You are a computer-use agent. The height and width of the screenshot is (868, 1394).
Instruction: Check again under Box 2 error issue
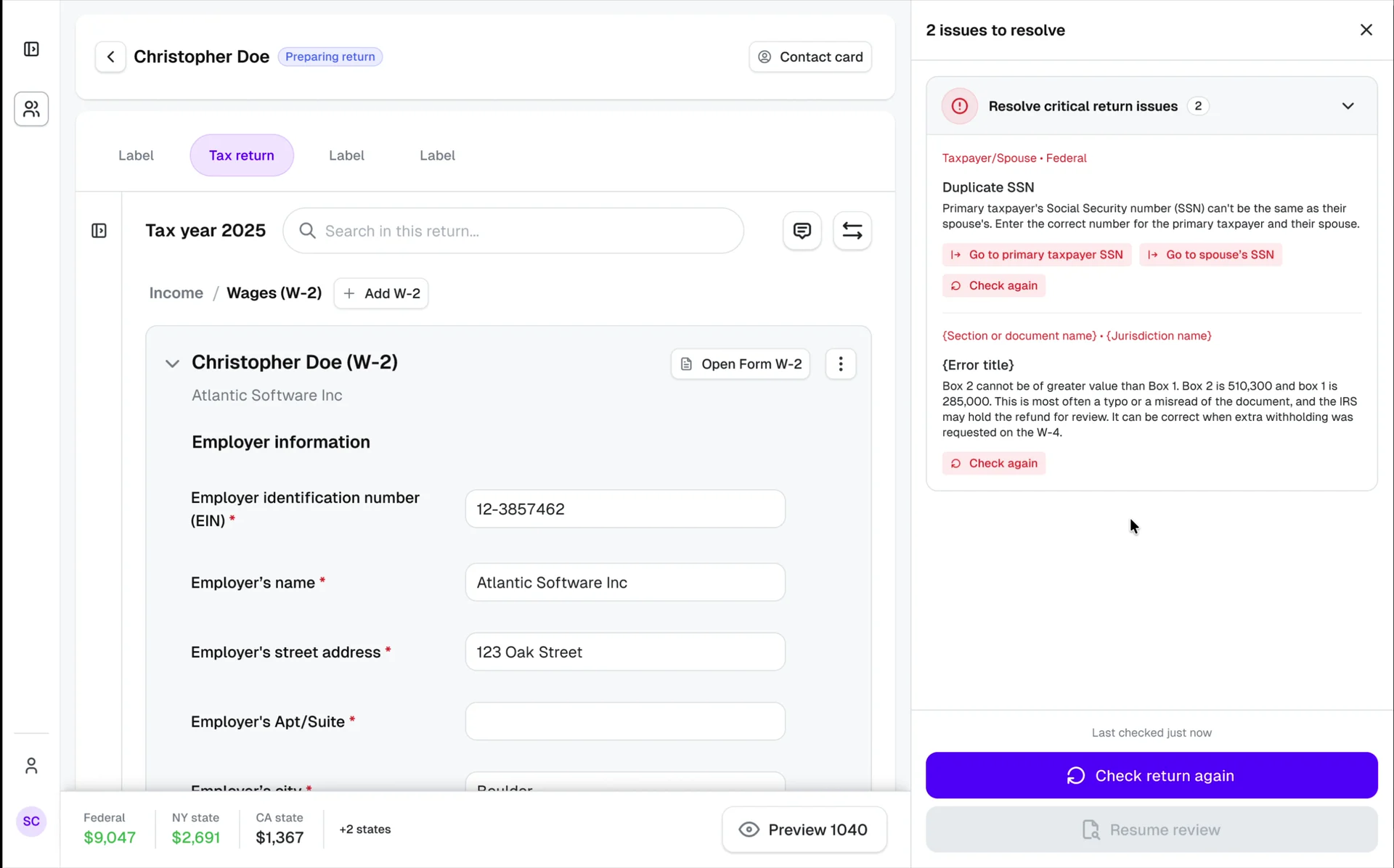pos(994,463)
